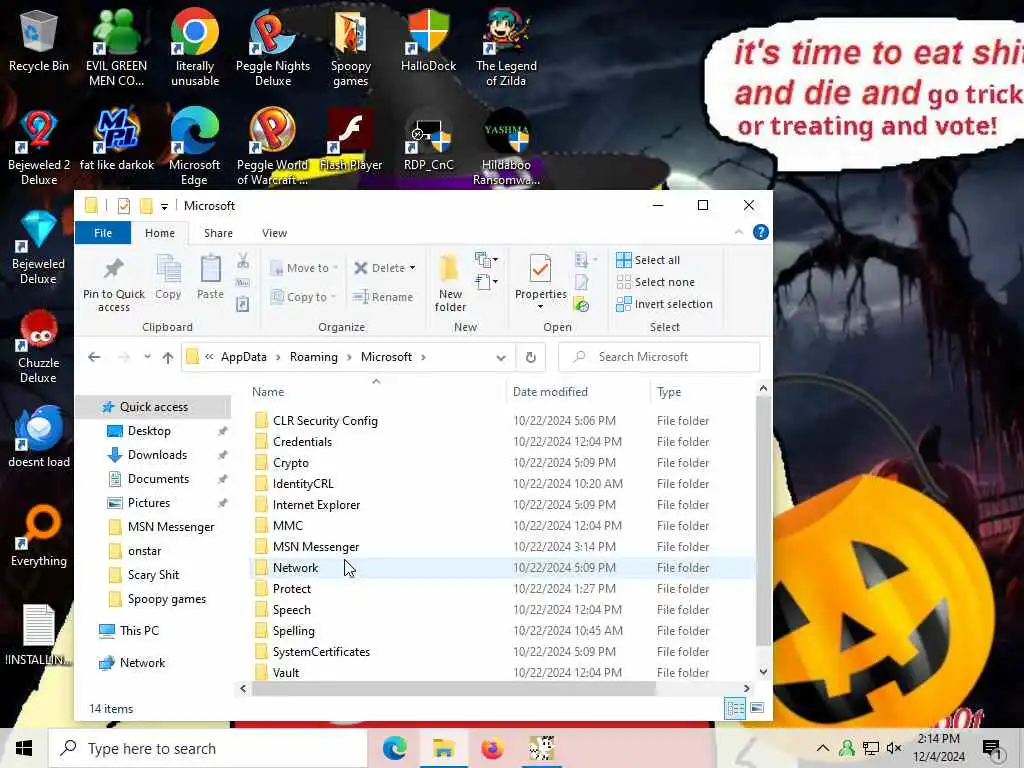Open the RDP_CnC desktop shortcut
1024x768 pixels.
coord(428,140)
